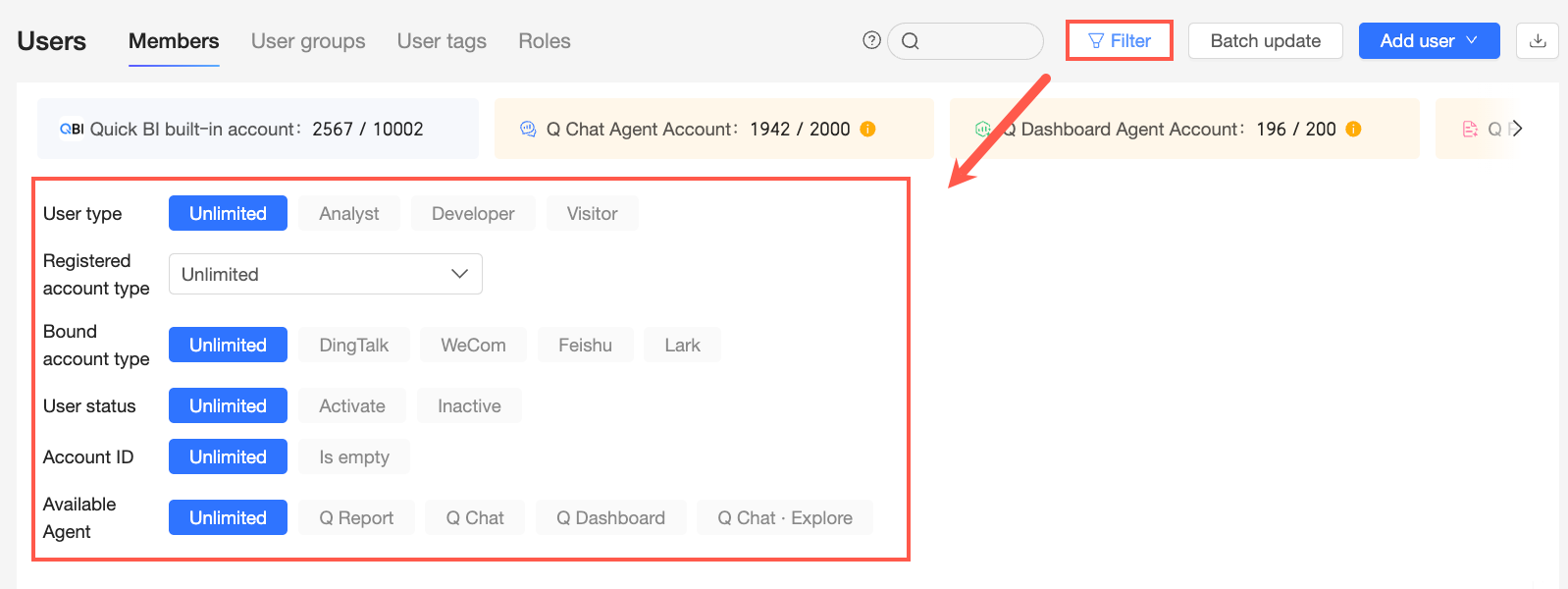Switch to User groups tab
Viewport: 1568px width, 589px height.
tap(308, 41)
